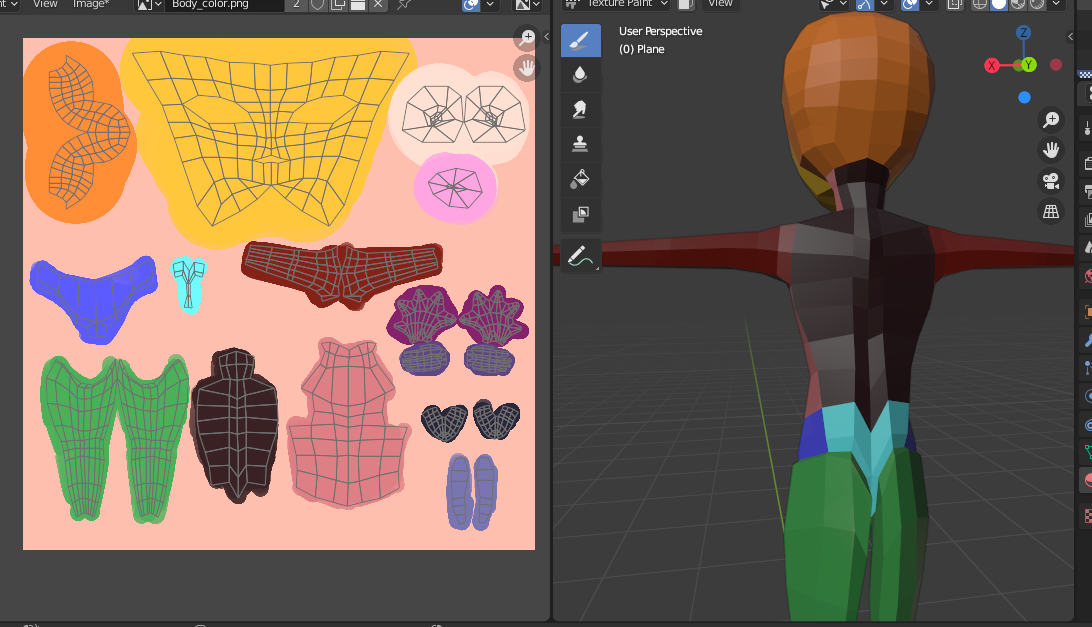Screen dimensions: 1092x627
Task: Click the new image duplicate icon
Action: click(338, 4)
